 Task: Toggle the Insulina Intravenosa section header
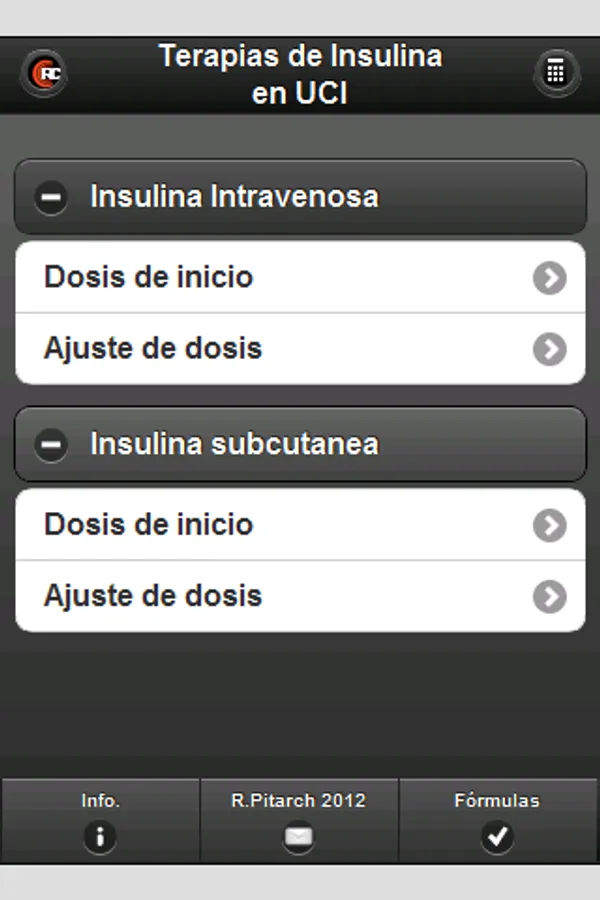300,197
